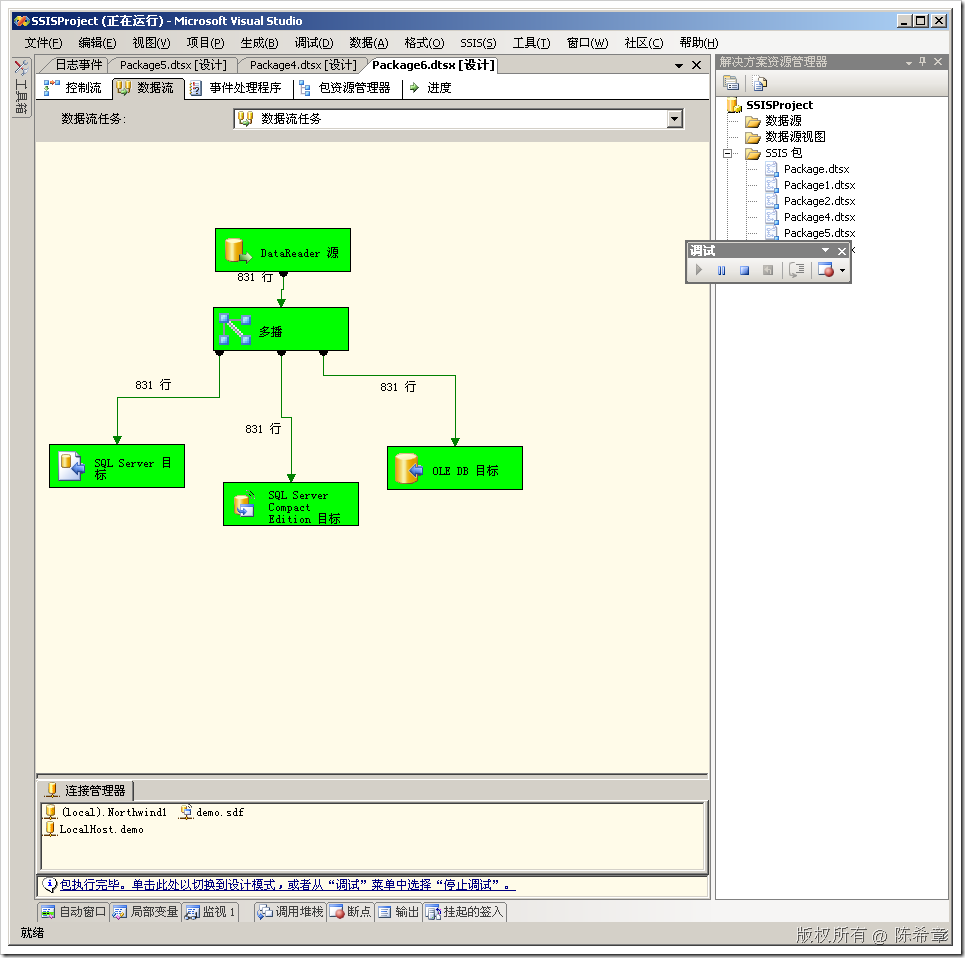Click the 包执行完毕 switch to design mode link
This screenshot has height=958, width=965.
287,885
